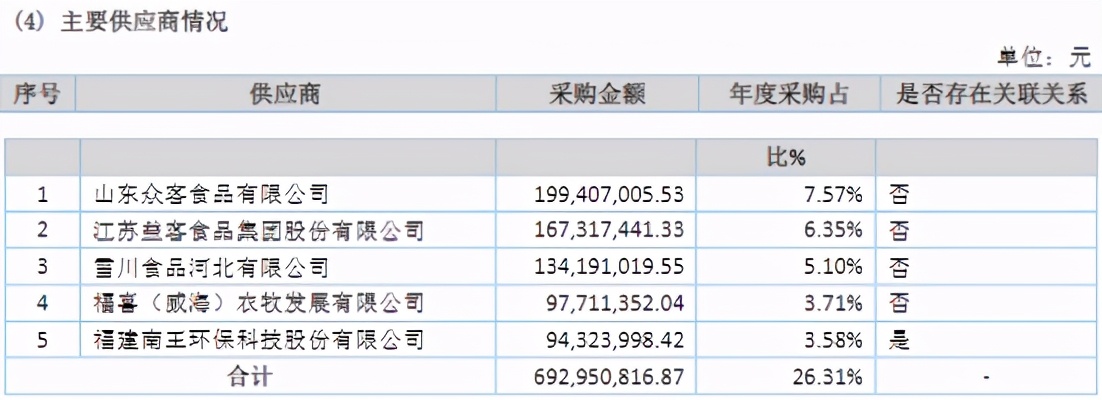Click row number 5 in 序号 column
The height and width of the screenshot is (400, 1102).
tap(42, 340)
